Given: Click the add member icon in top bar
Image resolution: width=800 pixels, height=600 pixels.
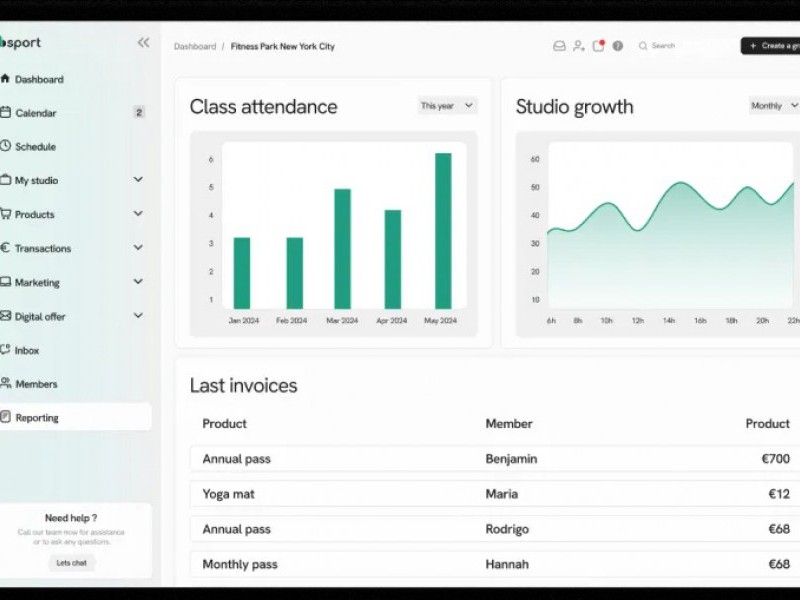Looking at the screenshot, I should pos(578,46).
